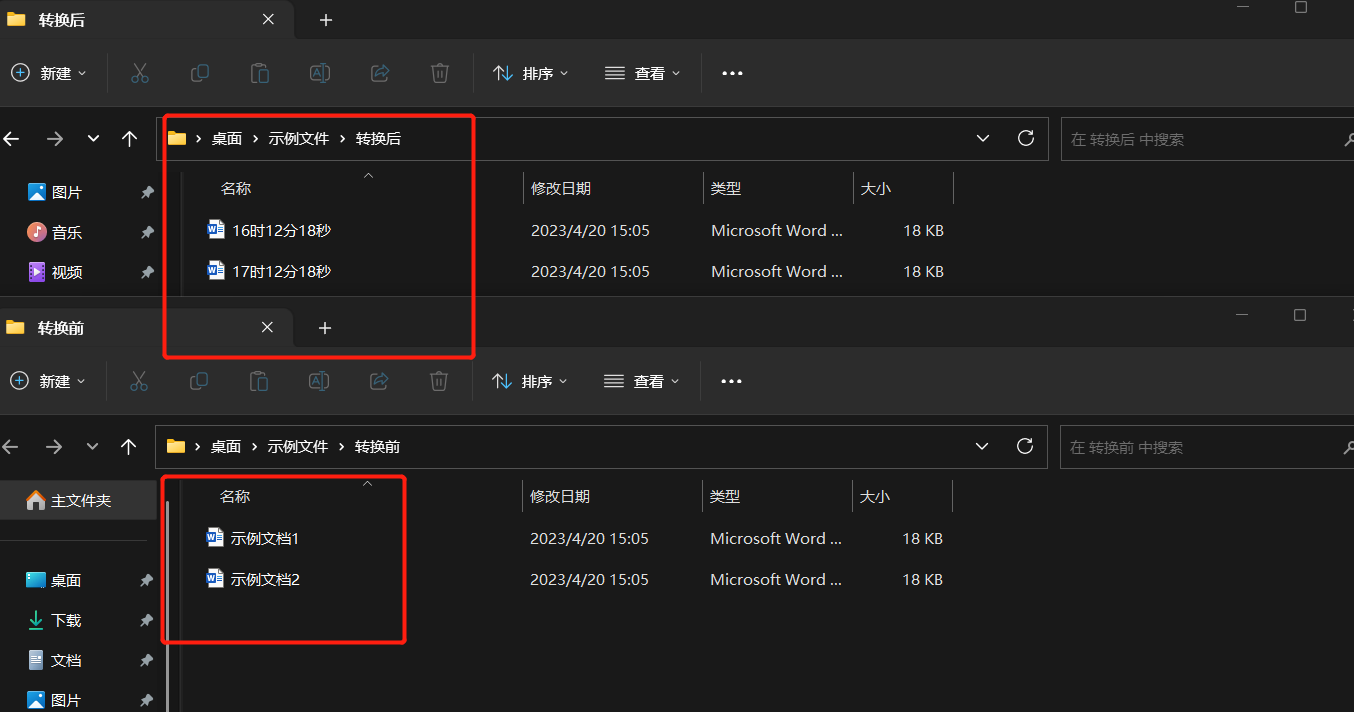
Task: Select the Cut icon in the toolbar
Action: click(x=139, y=72)
